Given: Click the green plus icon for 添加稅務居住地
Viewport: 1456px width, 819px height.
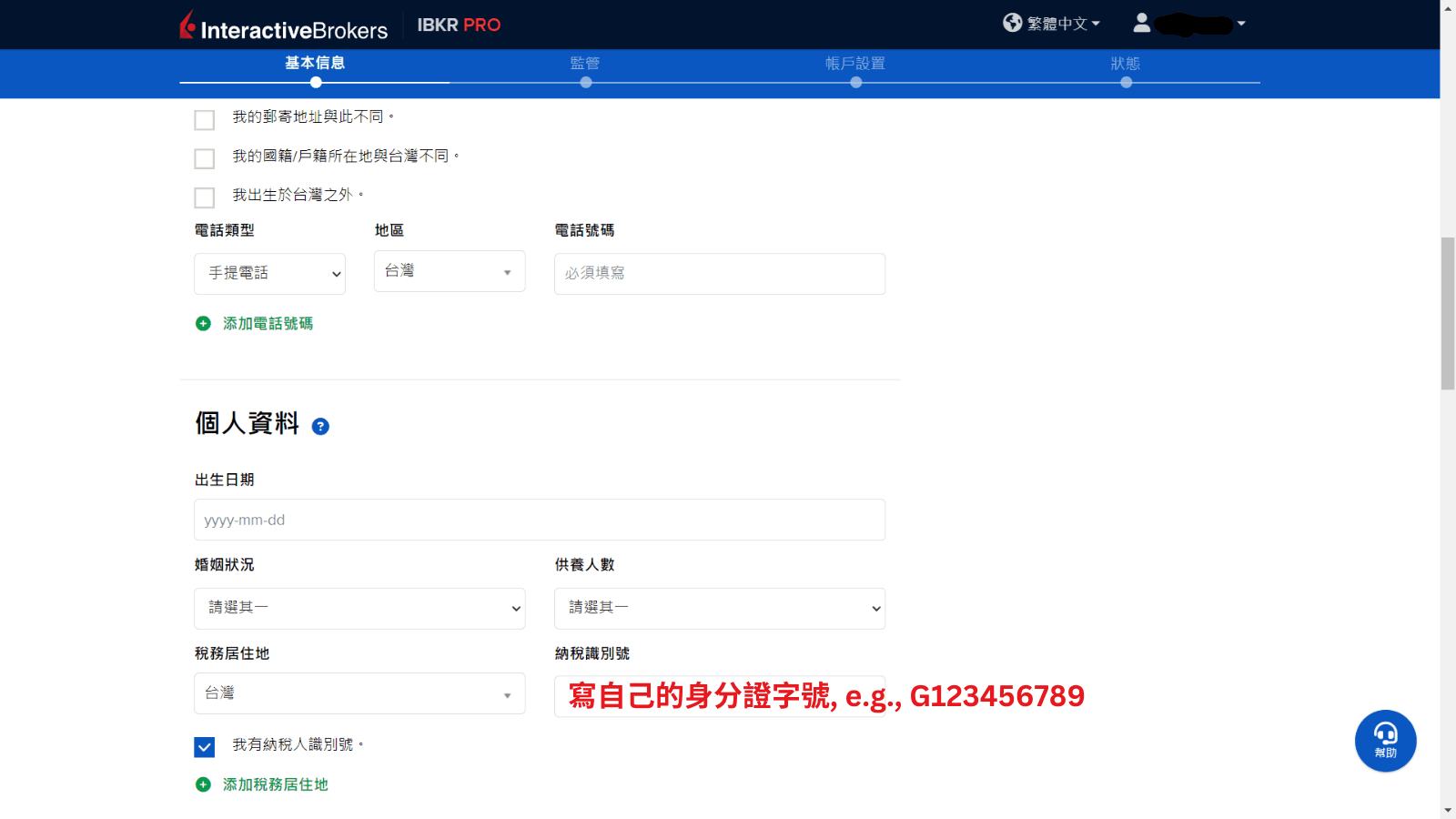Looking at the screenshot, I should (x=202, y=784).
